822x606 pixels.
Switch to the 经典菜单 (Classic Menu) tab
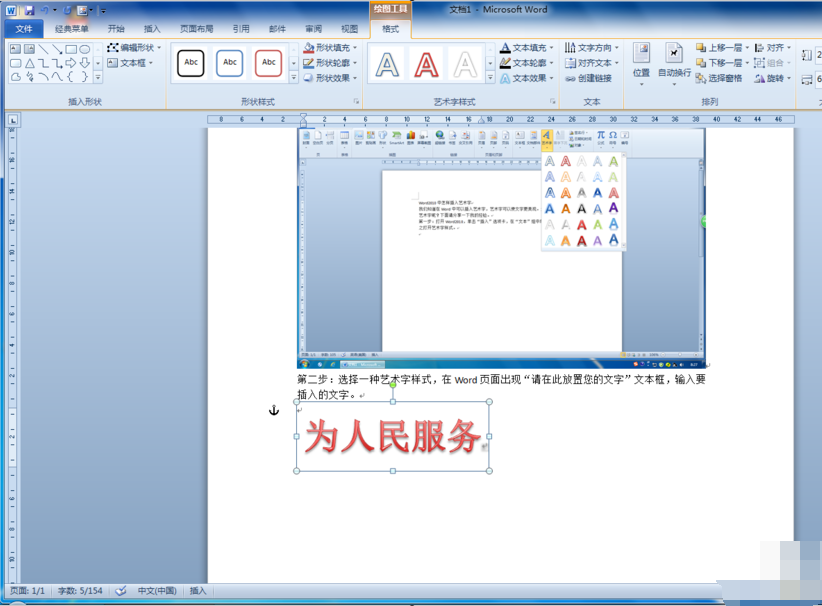click(x=72, y=29)
